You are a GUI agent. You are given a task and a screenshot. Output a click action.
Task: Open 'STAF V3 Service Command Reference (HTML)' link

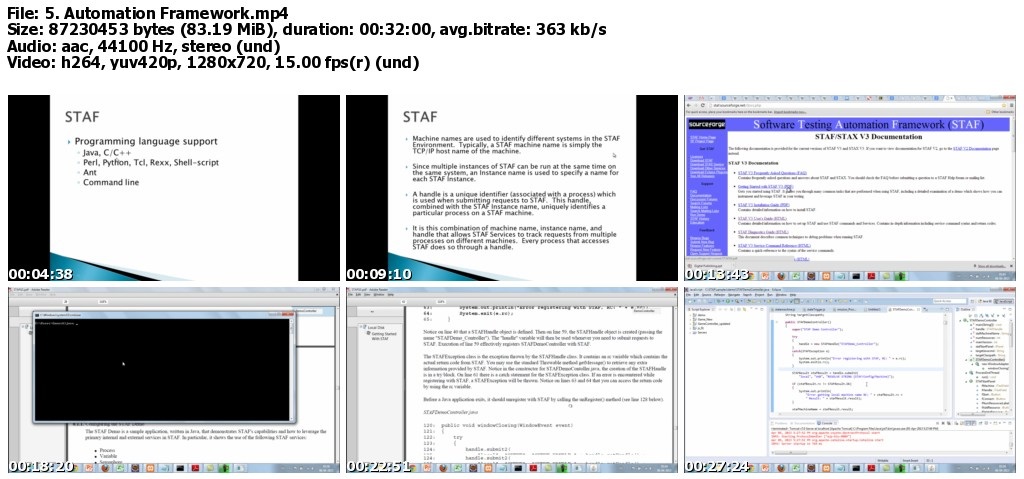[x=774, y=246]
